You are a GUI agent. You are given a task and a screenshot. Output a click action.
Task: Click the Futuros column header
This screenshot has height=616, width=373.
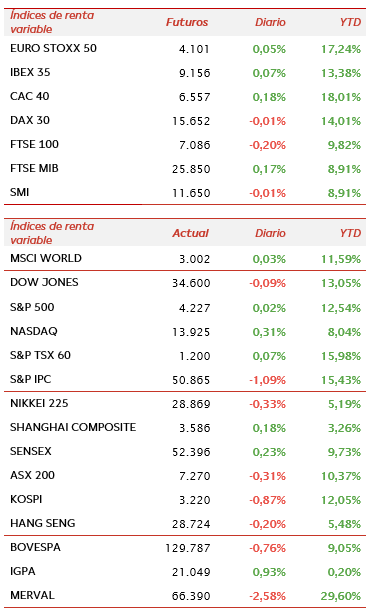coord(187,22)
